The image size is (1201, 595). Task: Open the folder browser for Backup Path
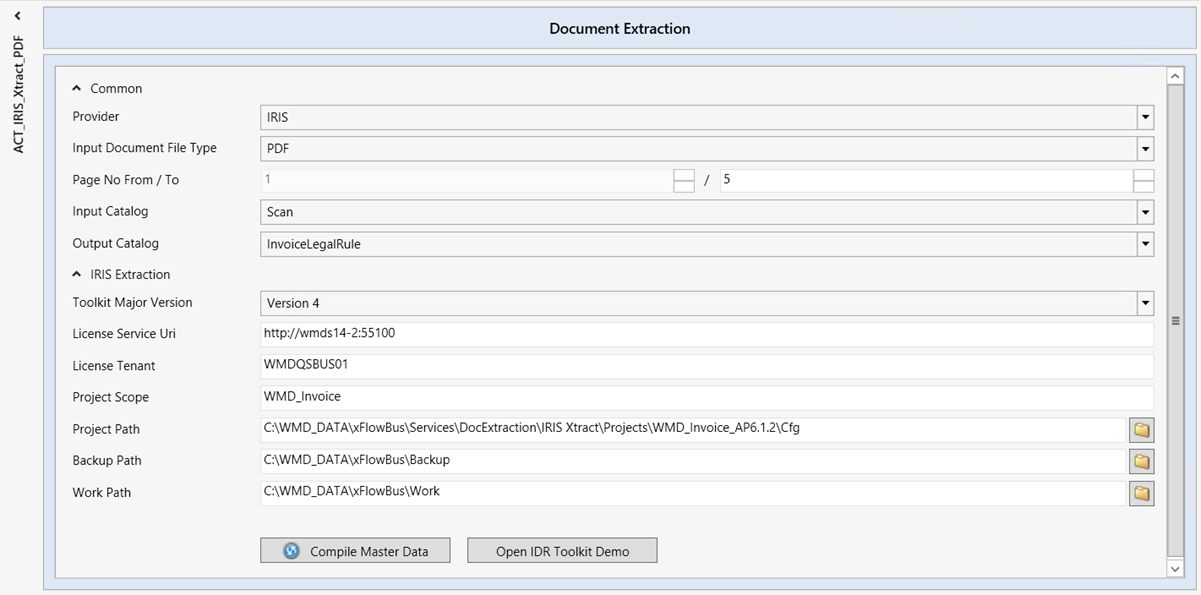coord(1141,461)
